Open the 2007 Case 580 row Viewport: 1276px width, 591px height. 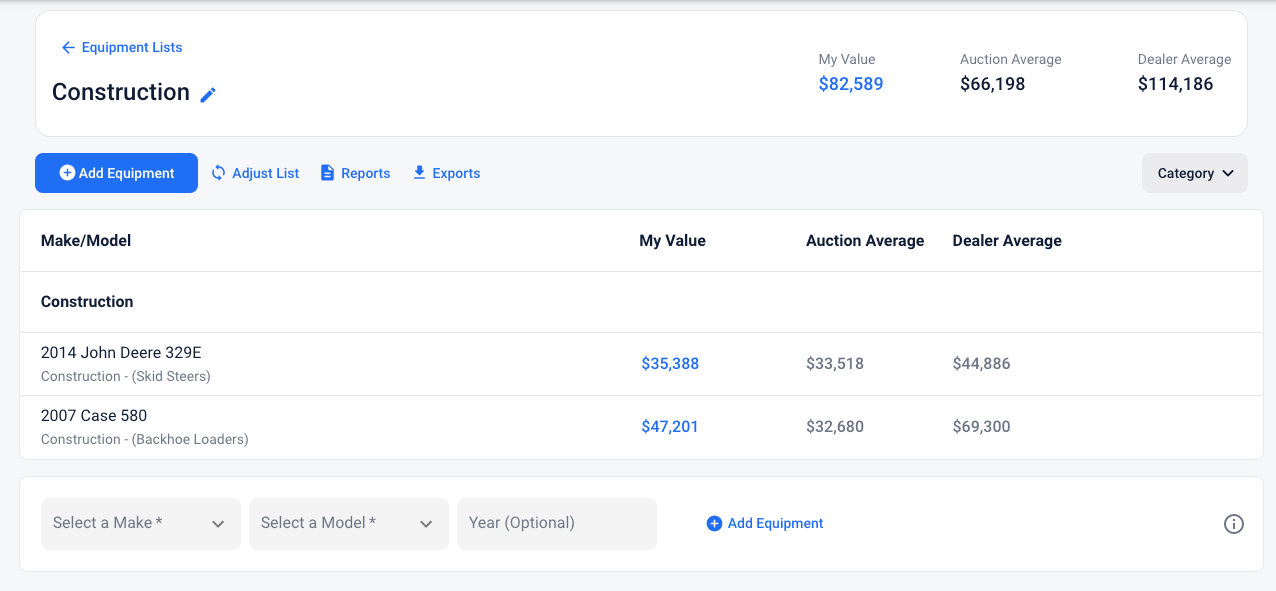pos(94,416)
